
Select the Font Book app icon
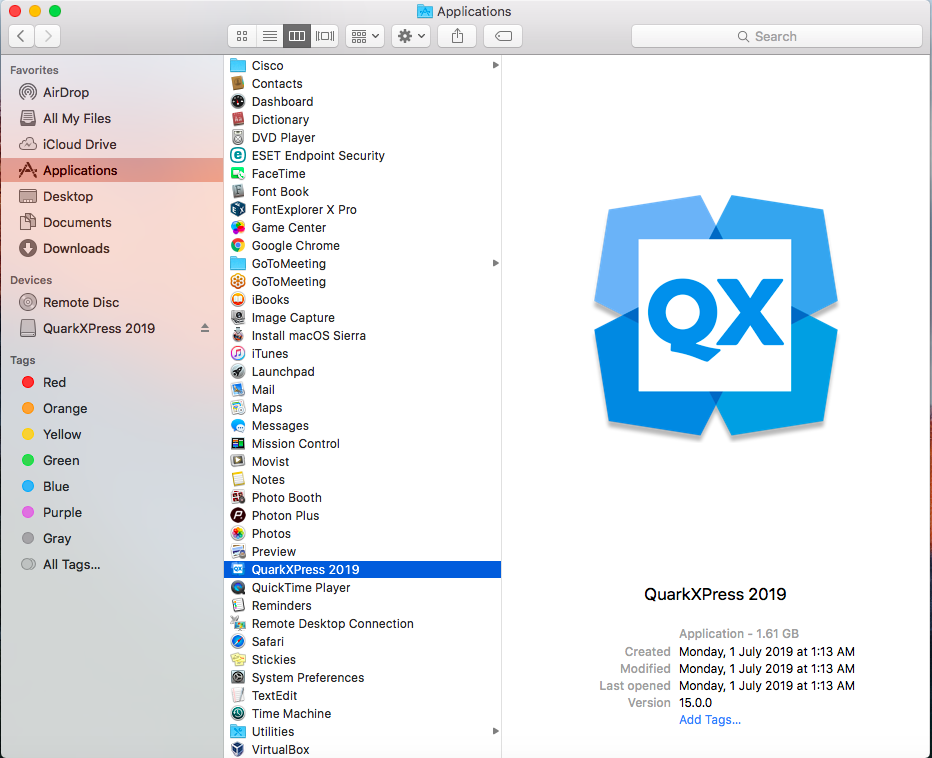tap(238, 191)
